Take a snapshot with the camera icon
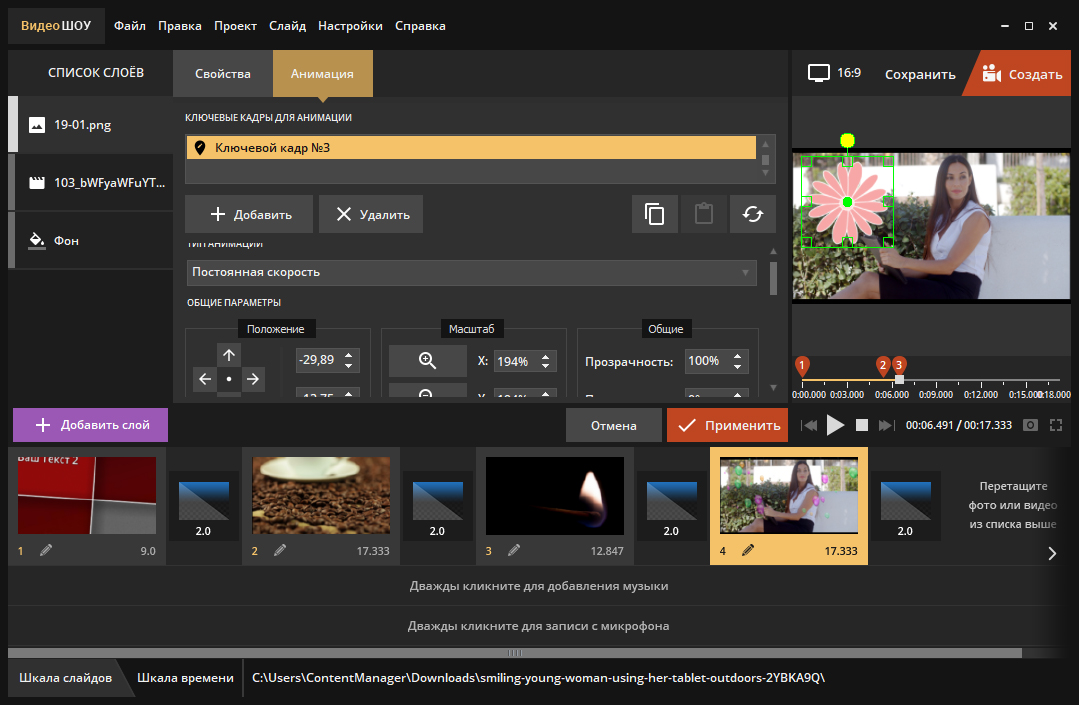Viewport: 1079px width, 705px height. [x=1031, y=425]
